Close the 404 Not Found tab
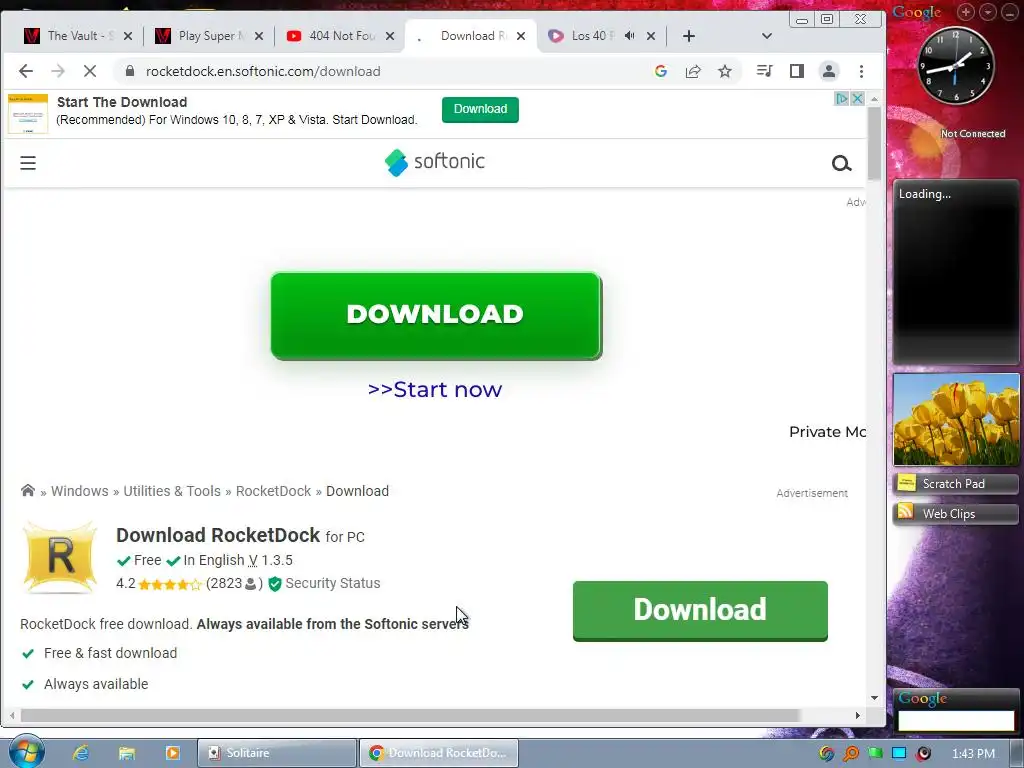The image size is (1024, 768). pyautogui.click(x=390, y=36)
